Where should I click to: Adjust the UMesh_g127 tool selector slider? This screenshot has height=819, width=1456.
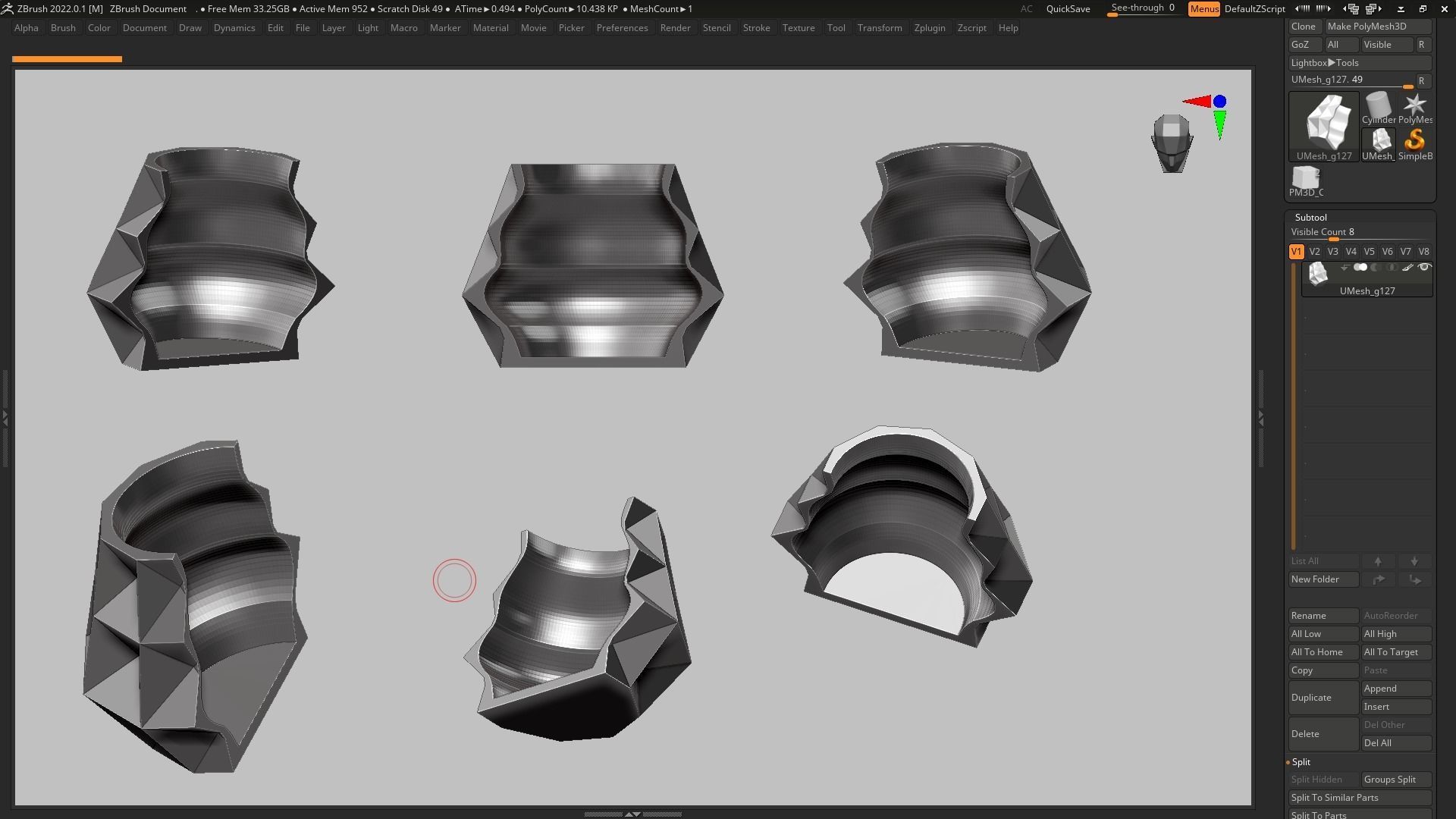tap(1351, 80)
